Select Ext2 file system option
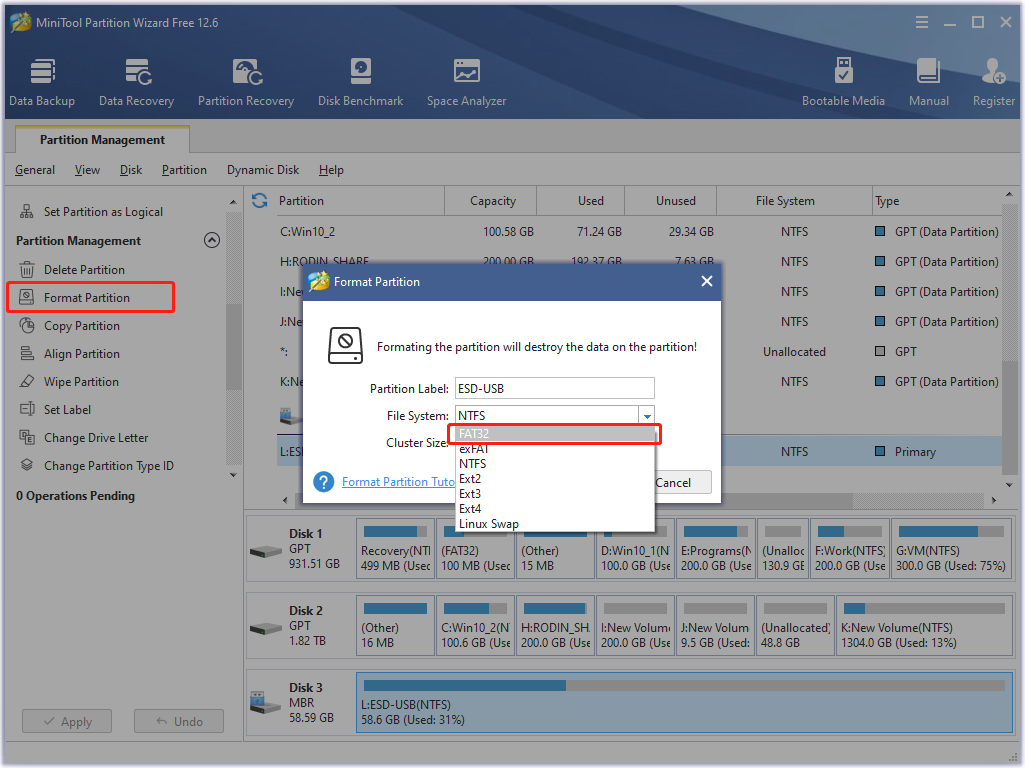Viewport: 1025px width, 768px height. pyautogui.click(x=554, y=479)
